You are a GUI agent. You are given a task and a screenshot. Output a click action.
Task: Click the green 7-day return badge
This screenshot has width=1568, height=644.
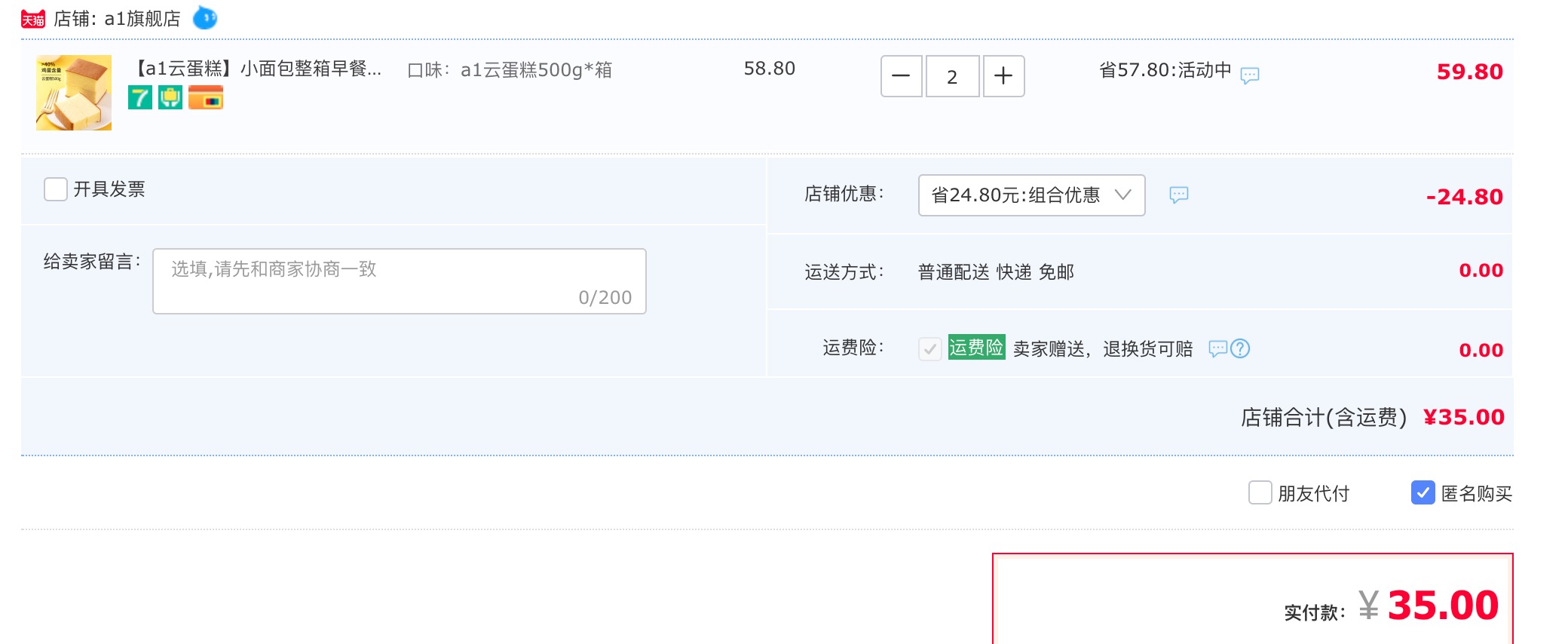coord(140,97)
